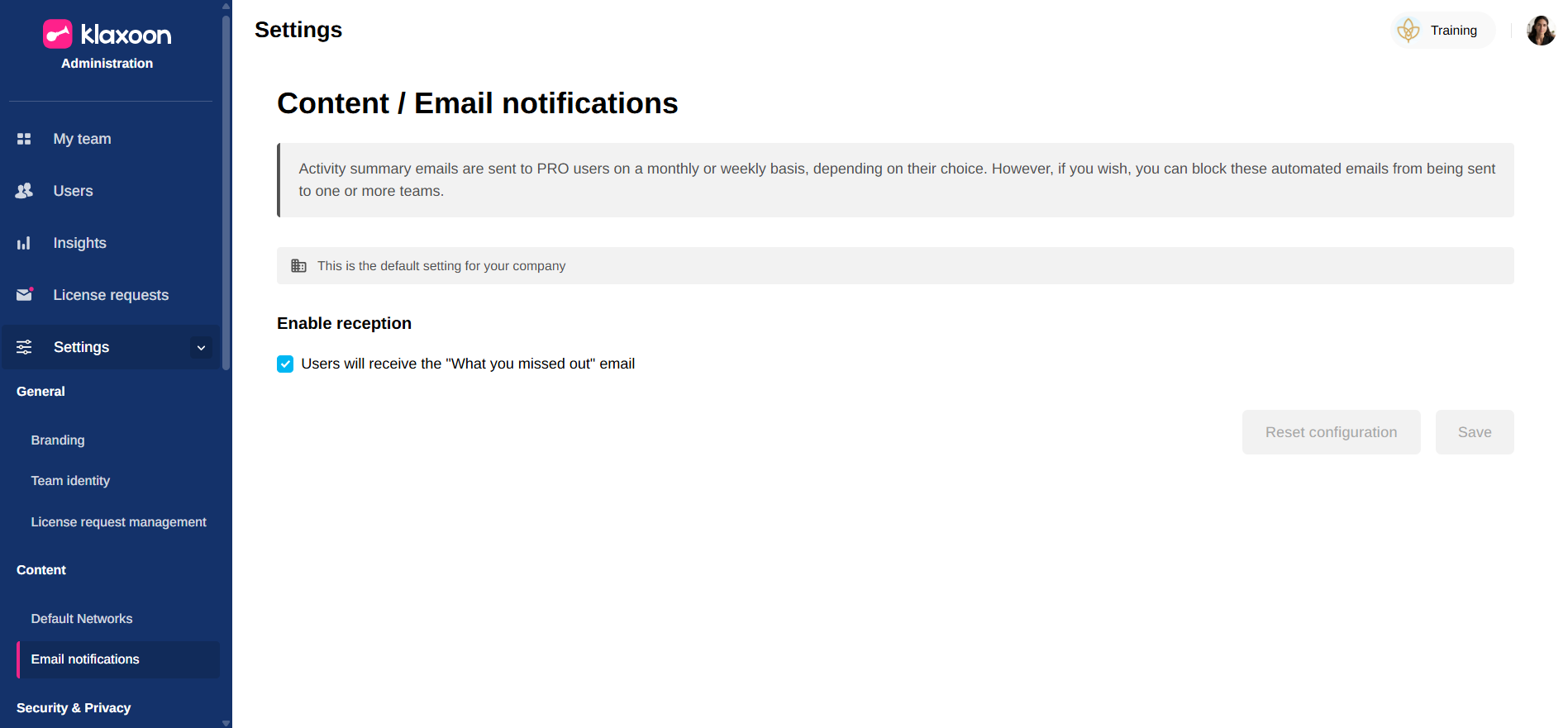Click the Insights bar chart icon

(24, 243)
